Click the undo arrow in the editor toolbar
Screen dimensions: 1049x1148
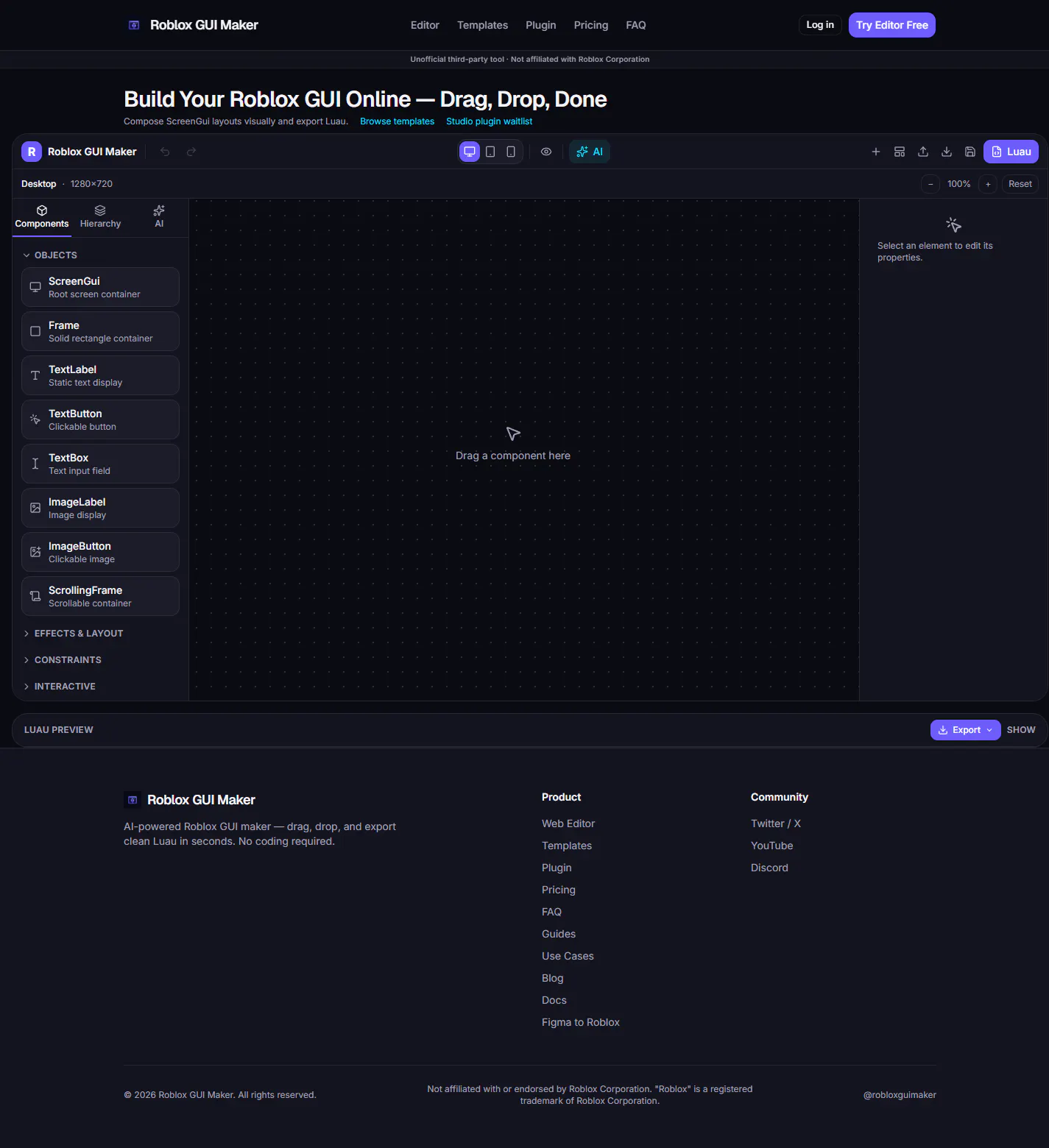[165, 152]
